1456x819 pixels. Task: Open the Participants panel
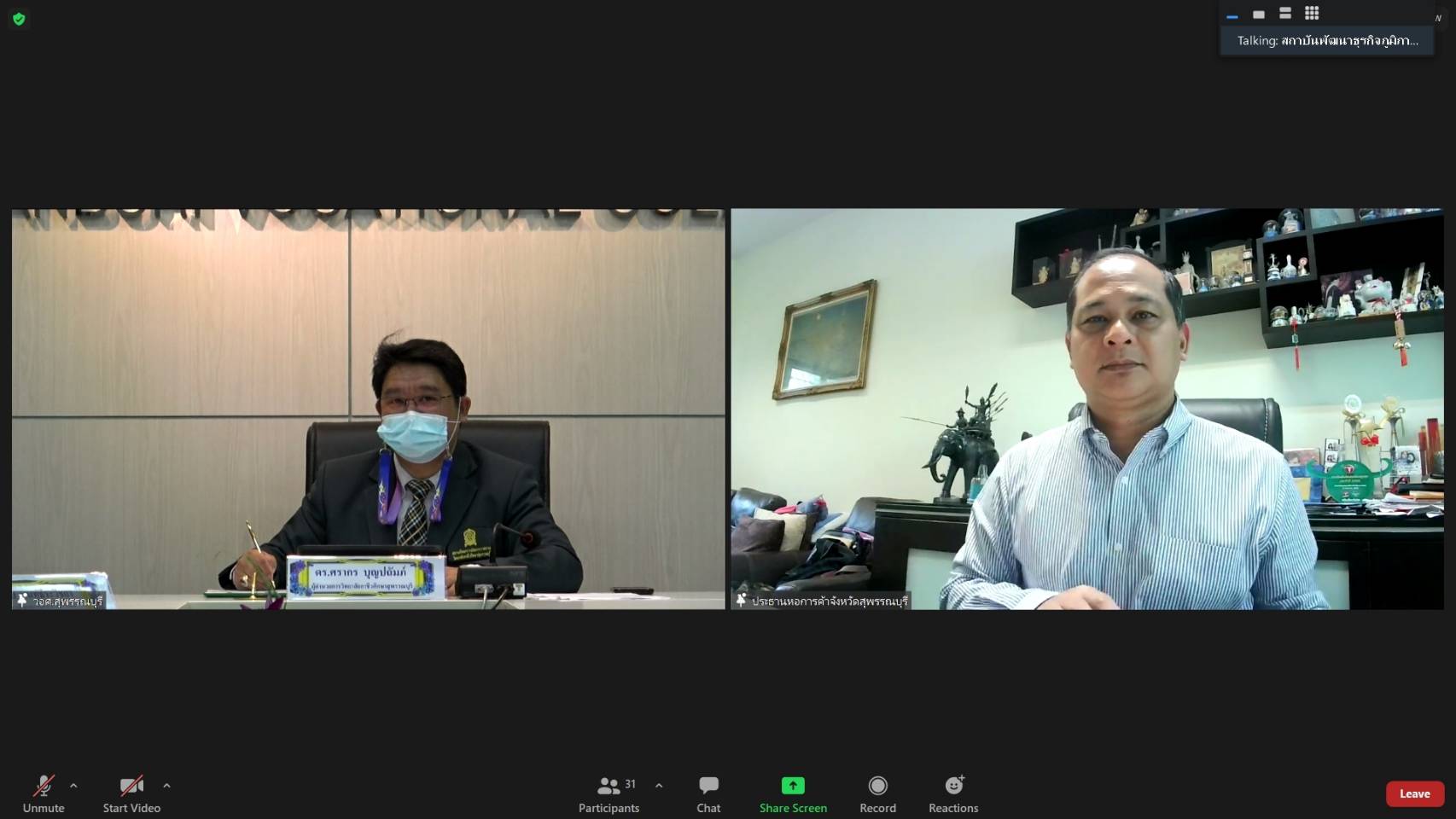click(x=609, y=793)
